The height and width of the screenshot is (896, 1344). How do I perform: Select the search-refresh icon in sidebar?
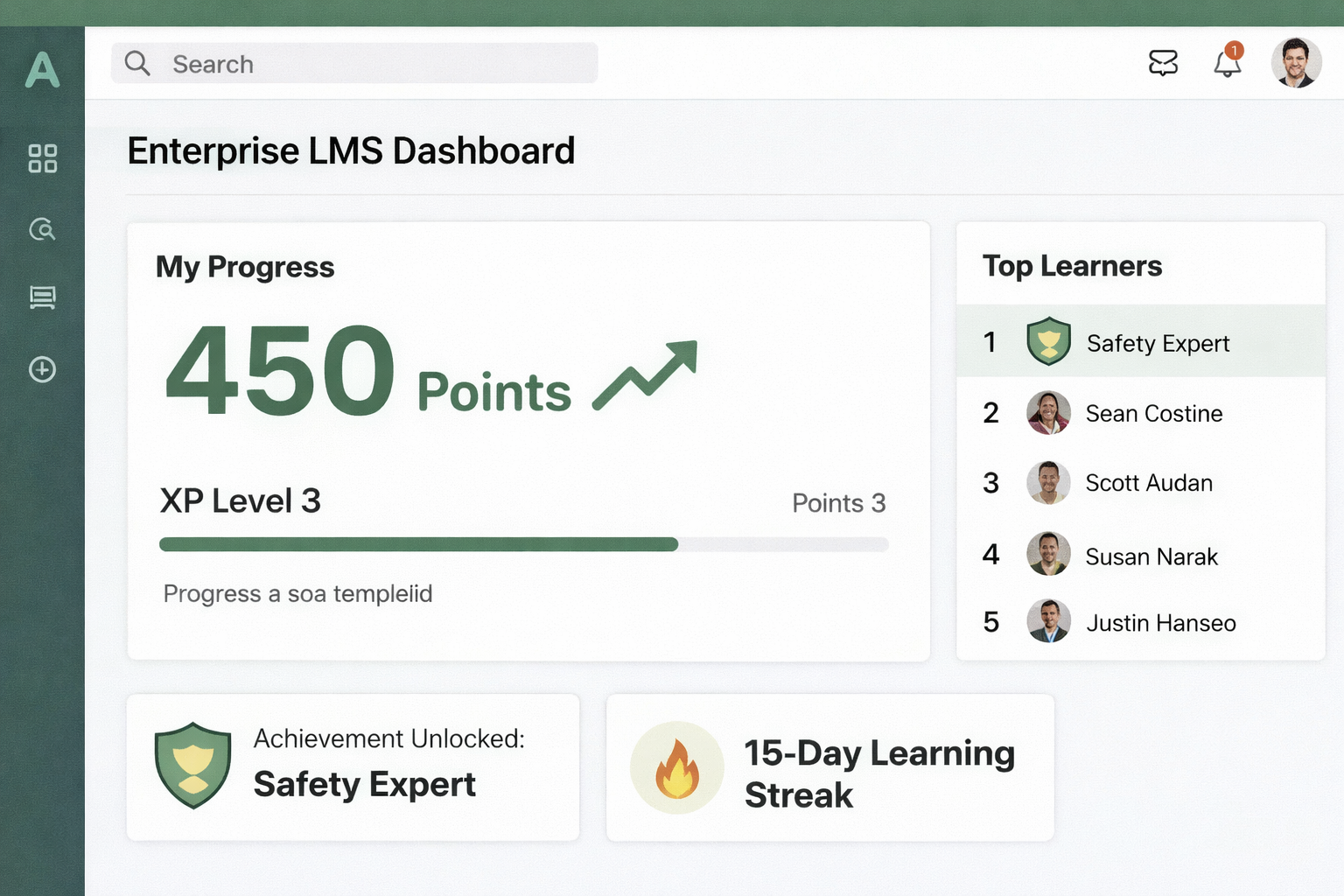[42, 229]
